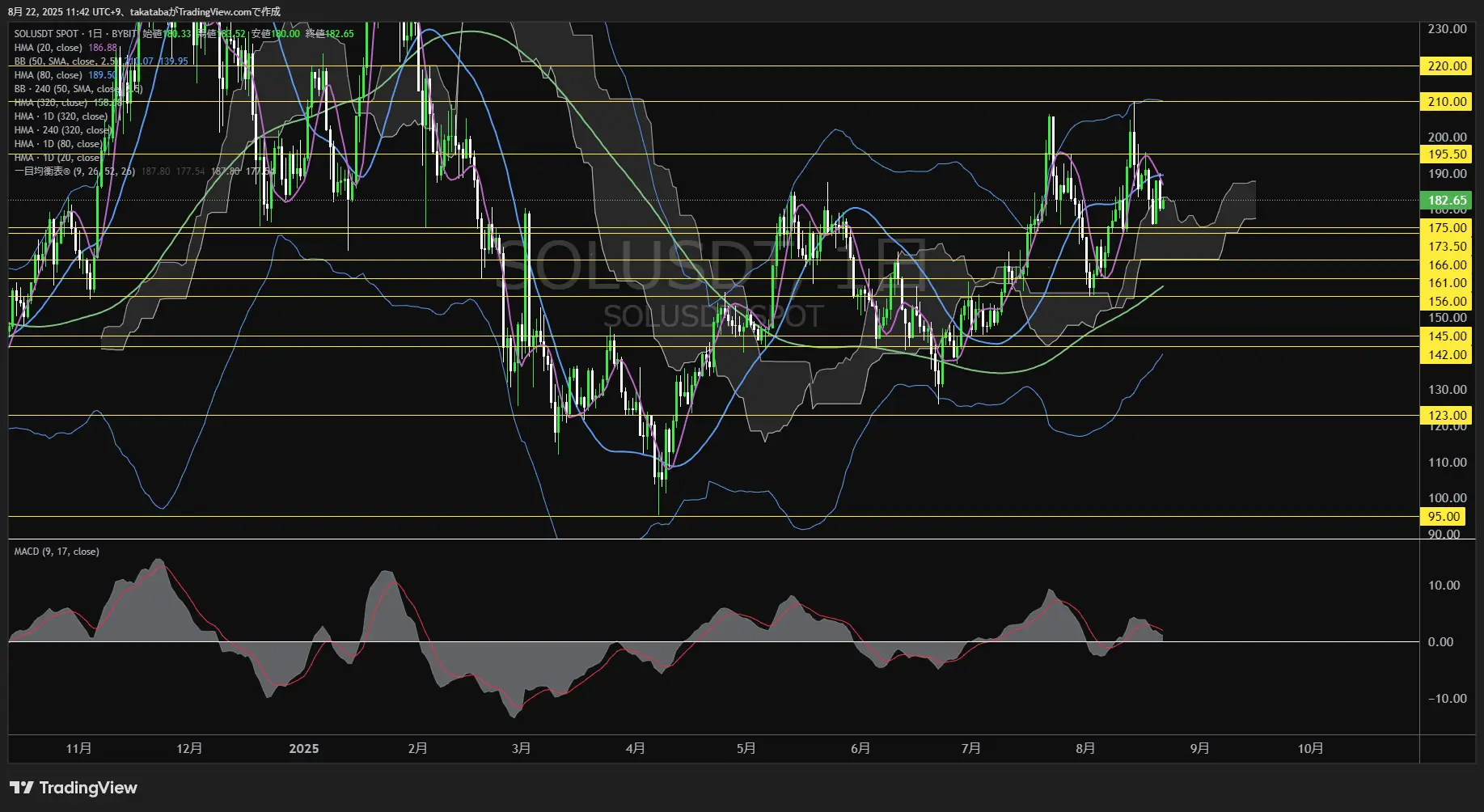Select the 145.00 price level label
The width and height of the screenshot is (1484, 812).
pyautogui.click(x=1447, y=336)
